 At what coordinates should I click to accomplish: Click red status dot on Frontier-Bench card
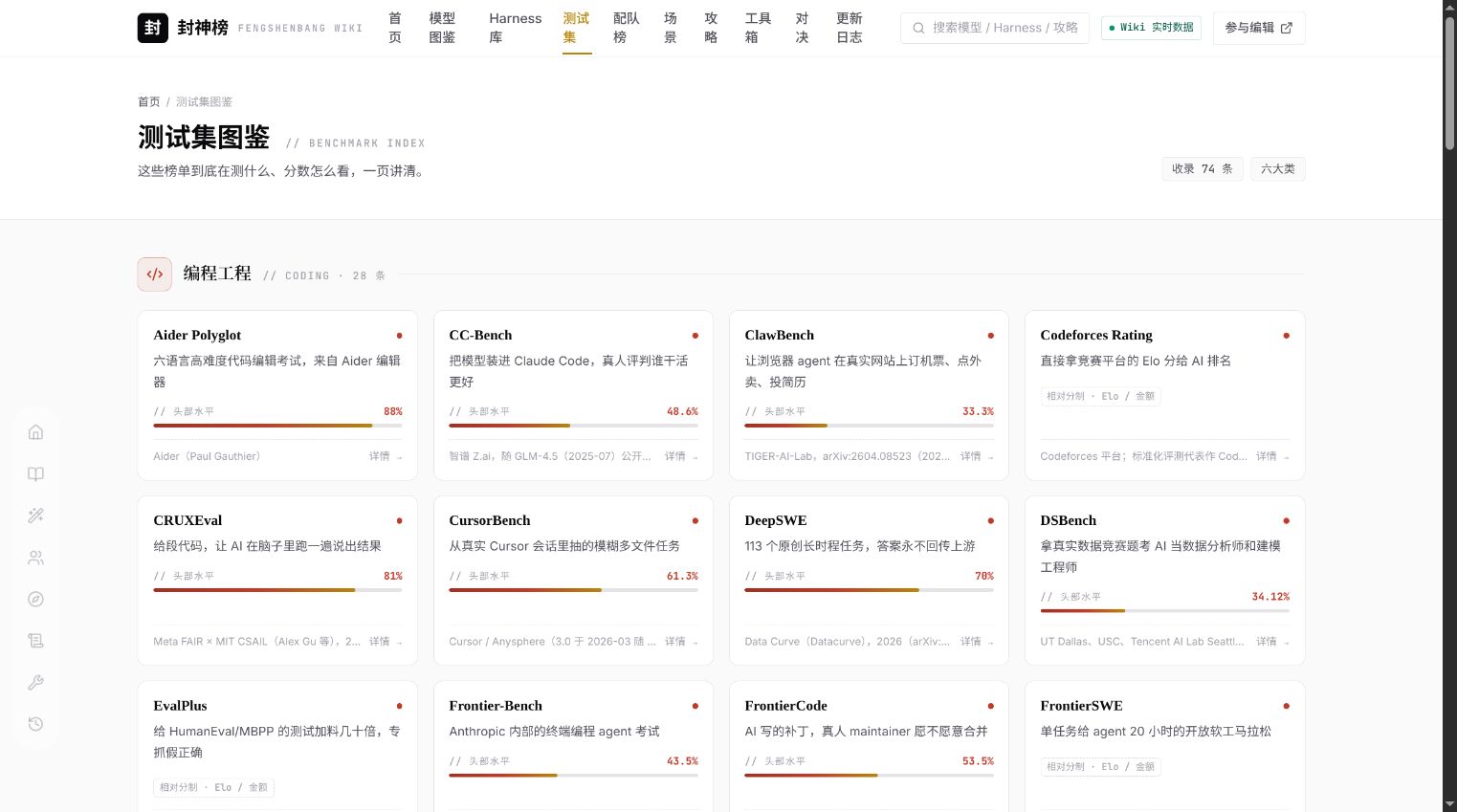(695, 706)
